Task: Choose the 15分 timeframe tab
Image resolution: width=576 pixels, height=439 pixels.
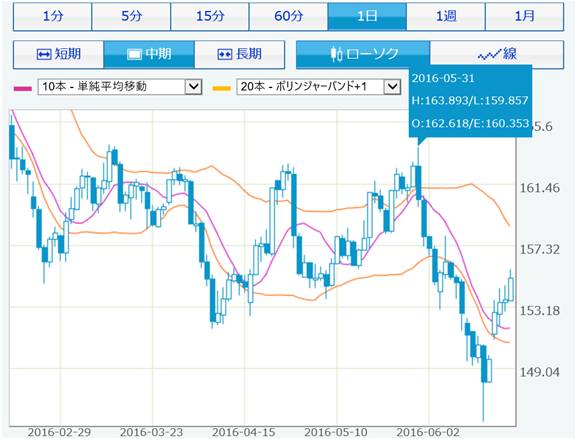Action: coord(210,17)
